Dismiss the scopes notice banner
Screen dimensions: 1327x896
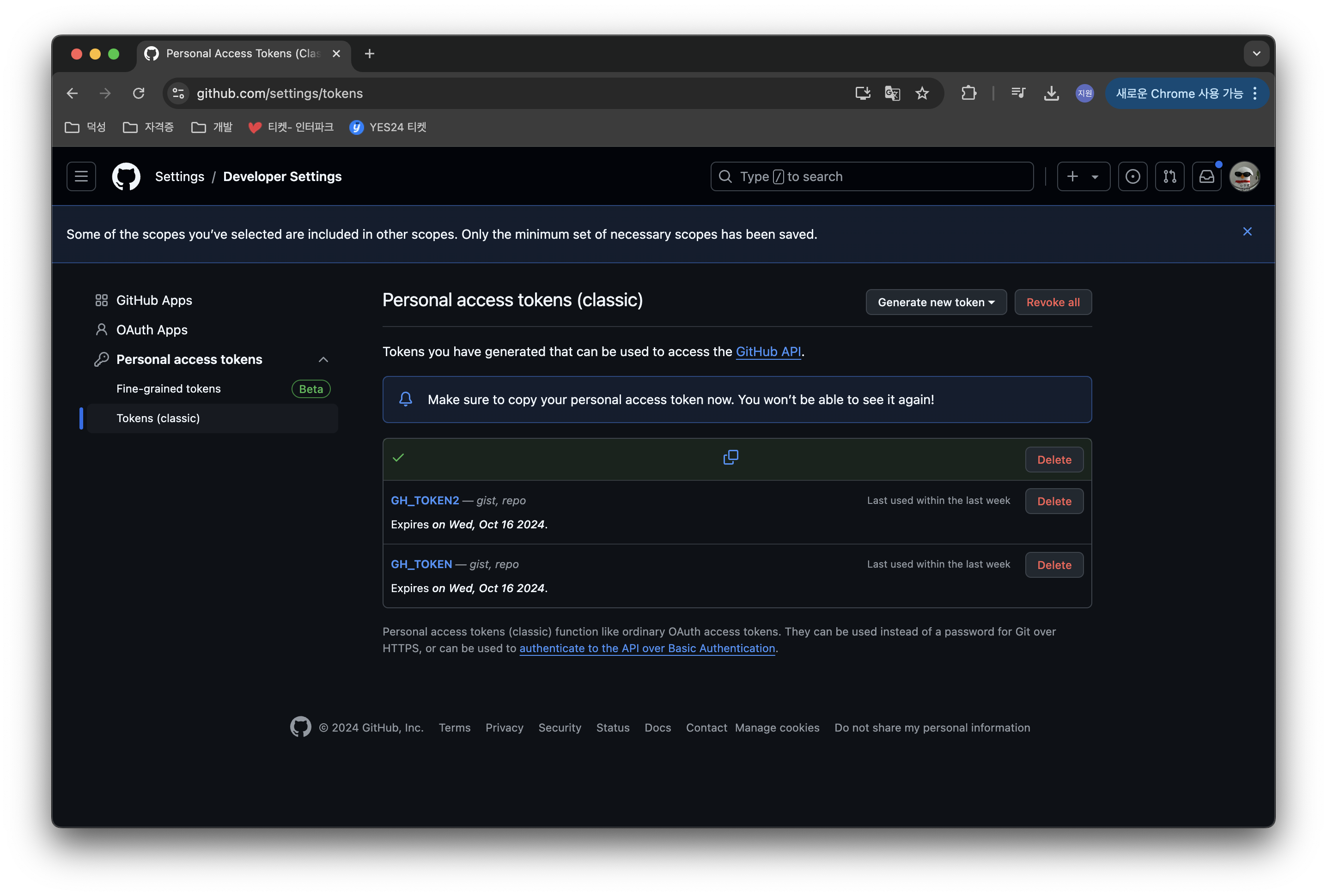(x=1247, y=232)
